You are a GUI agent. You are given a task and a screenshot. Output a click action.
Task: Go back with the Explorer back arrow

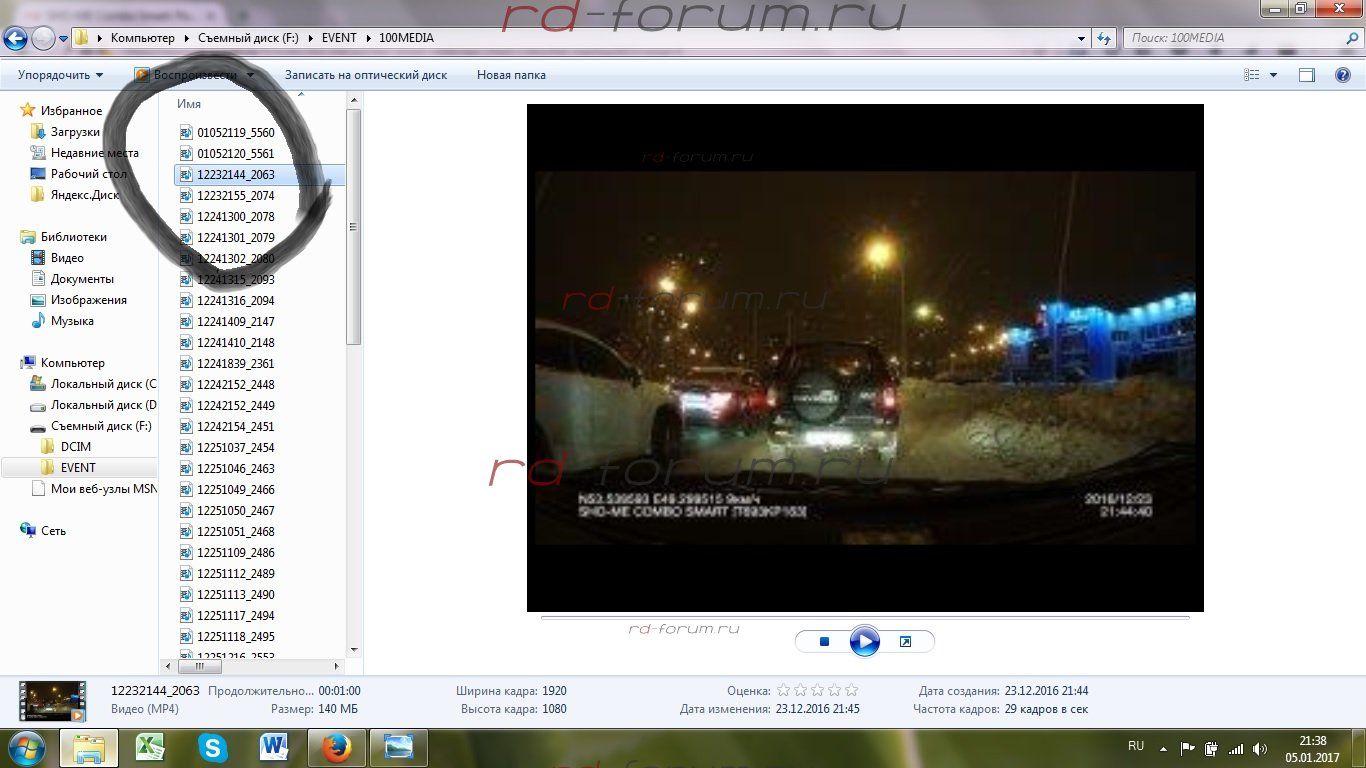point(15,39)
